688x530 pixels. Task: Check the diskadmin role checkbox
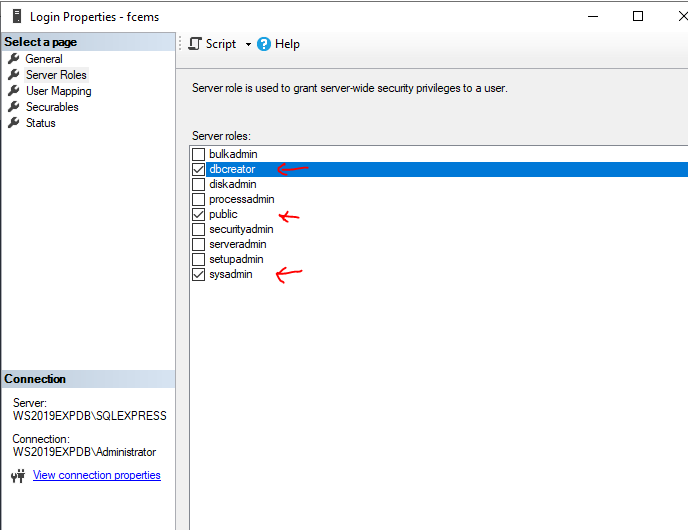(199, 184)
